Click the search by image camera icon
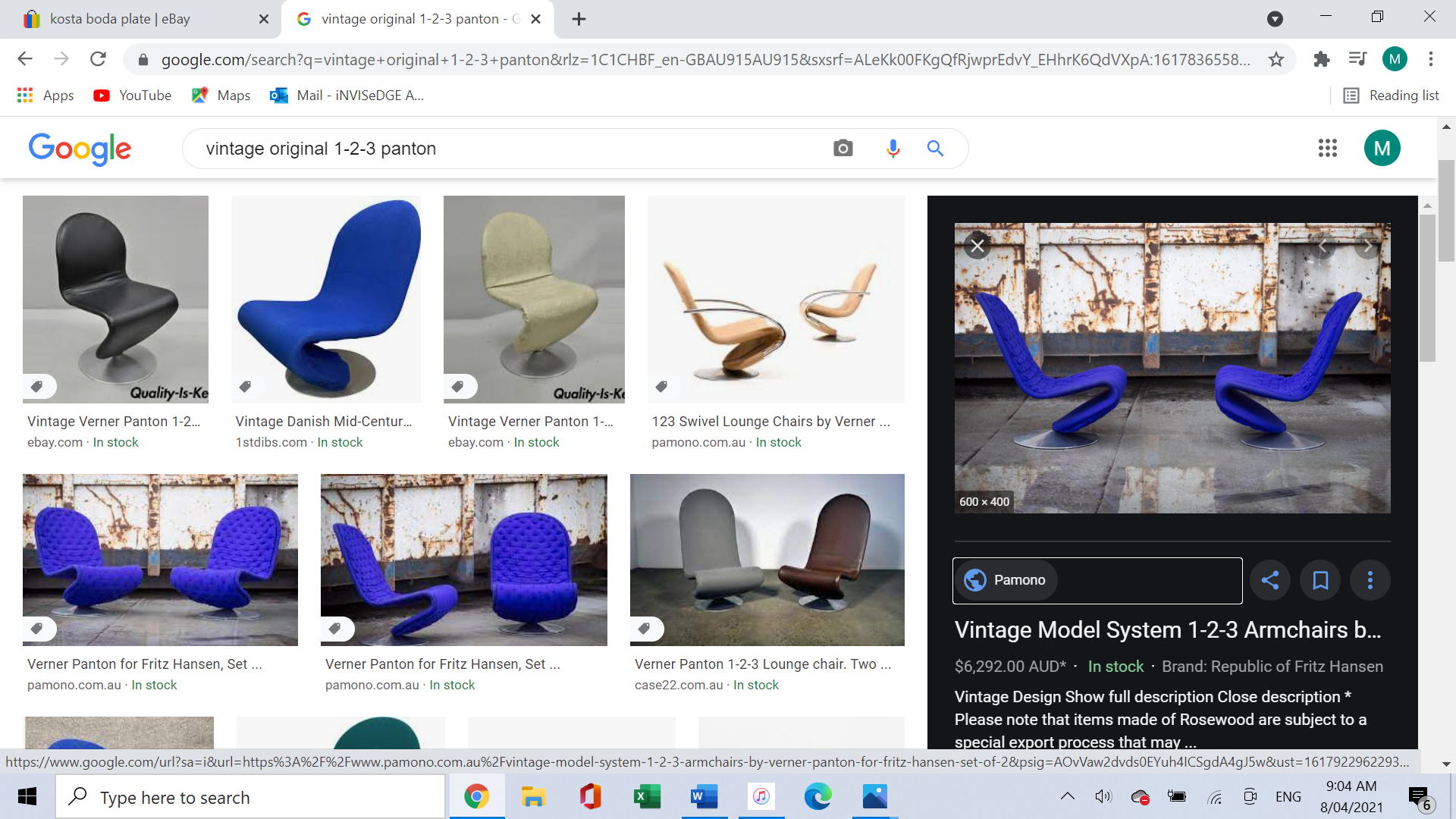The width and height of the screenshot is (1456, 819). 843,149
